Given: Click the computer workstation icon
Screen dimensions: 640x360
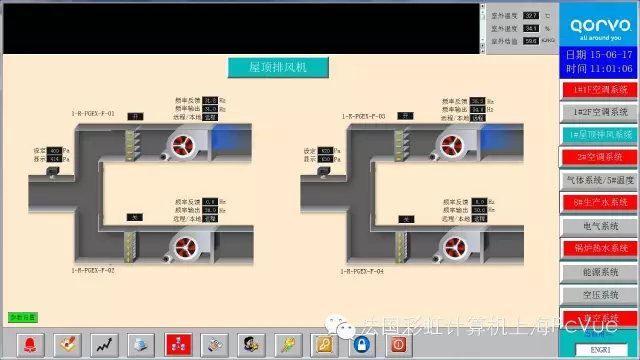Looking at the screenshot, I should (x=141, y=345).
